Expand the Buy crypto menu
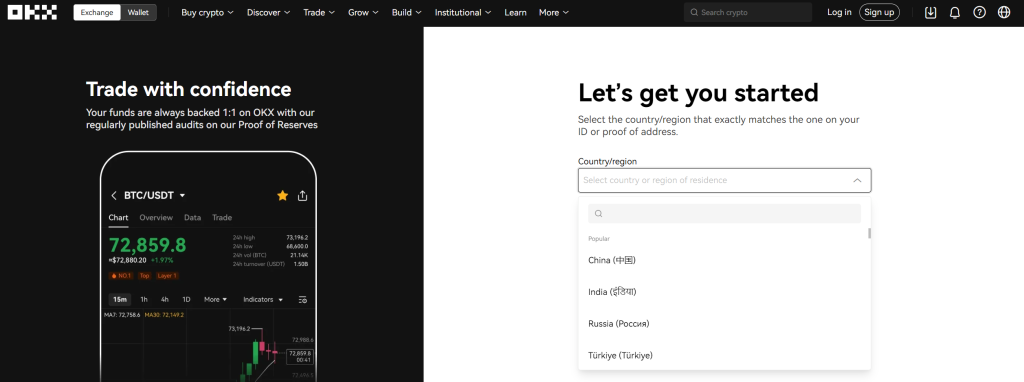This screenshot has width=1024, height=382. tap(207, 12)
